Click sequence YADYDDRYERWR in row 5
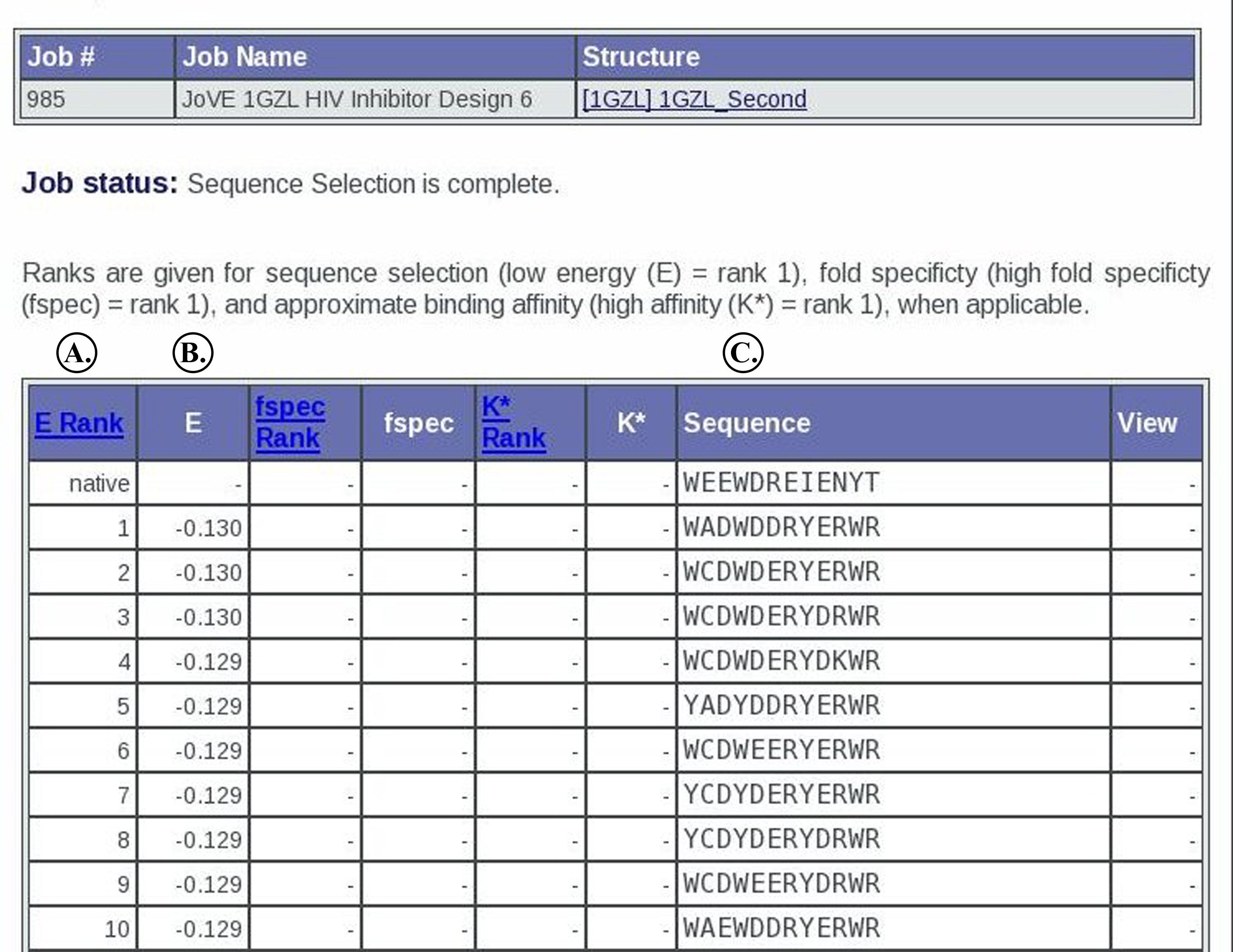This screenshot has width=1233, height=952. pos(781,706)
